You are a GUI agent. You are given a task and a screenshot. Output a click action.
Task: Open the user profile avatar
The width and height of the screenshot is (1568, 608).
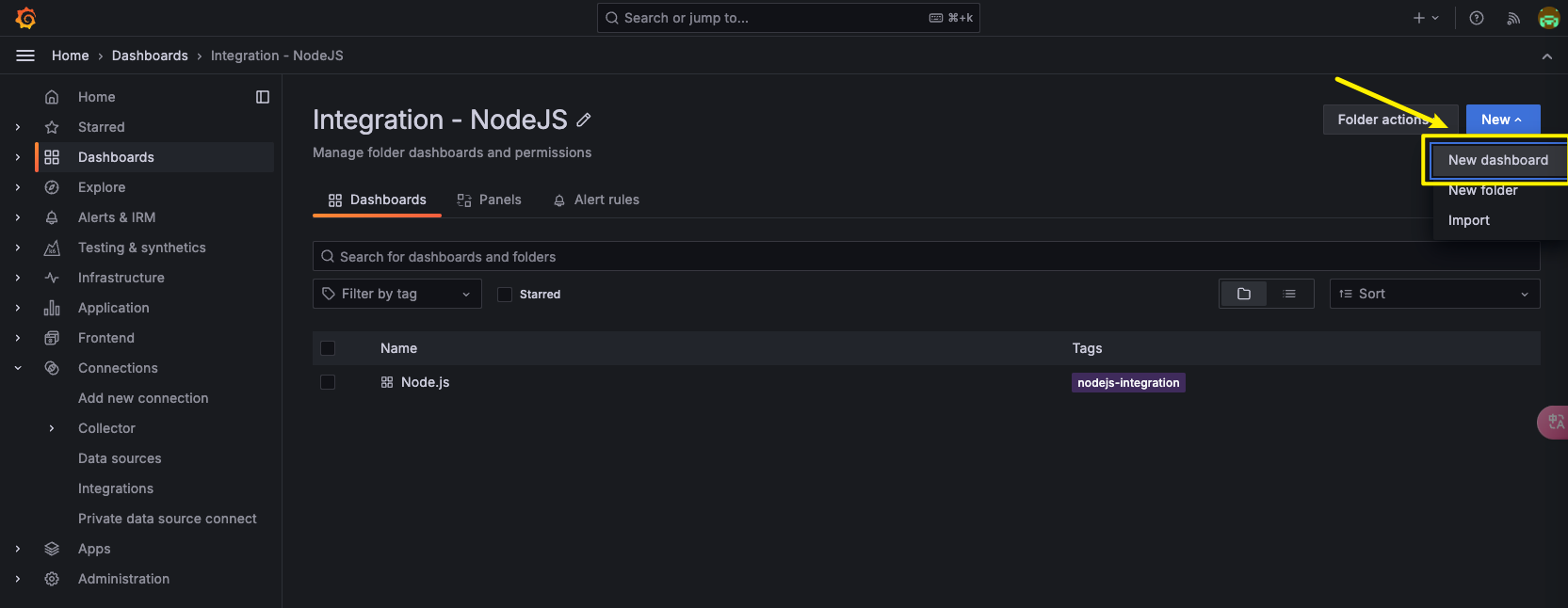click(x=1549, y=18)
